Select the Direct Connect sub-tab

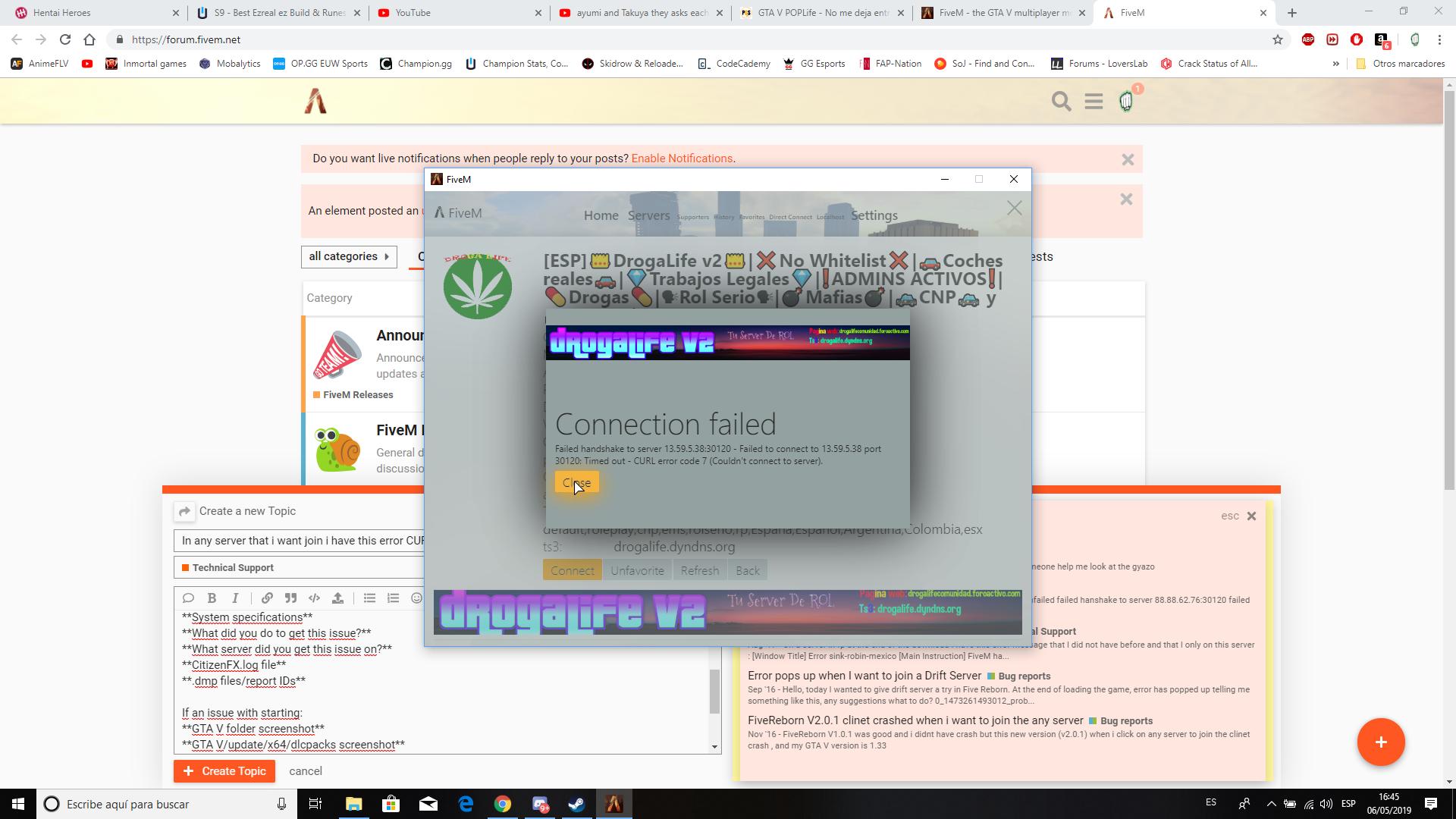tap(790, 217)
